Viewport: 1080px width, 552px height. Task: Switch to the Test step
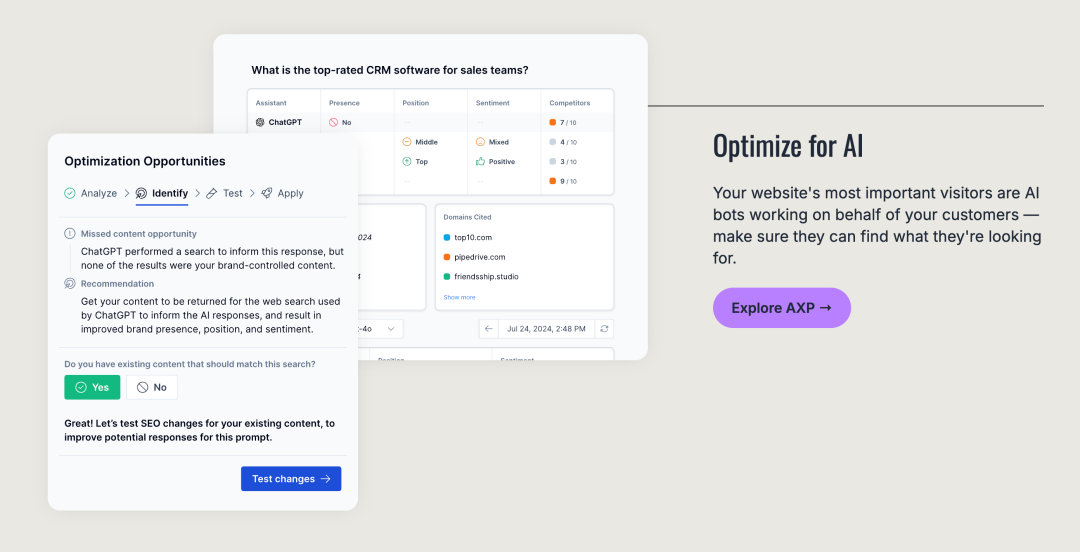[225, 194]
